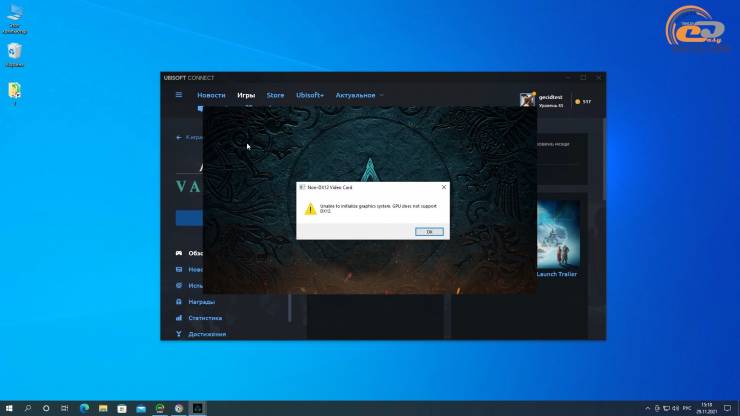Select the This PC desktop icon

[15, 19]
